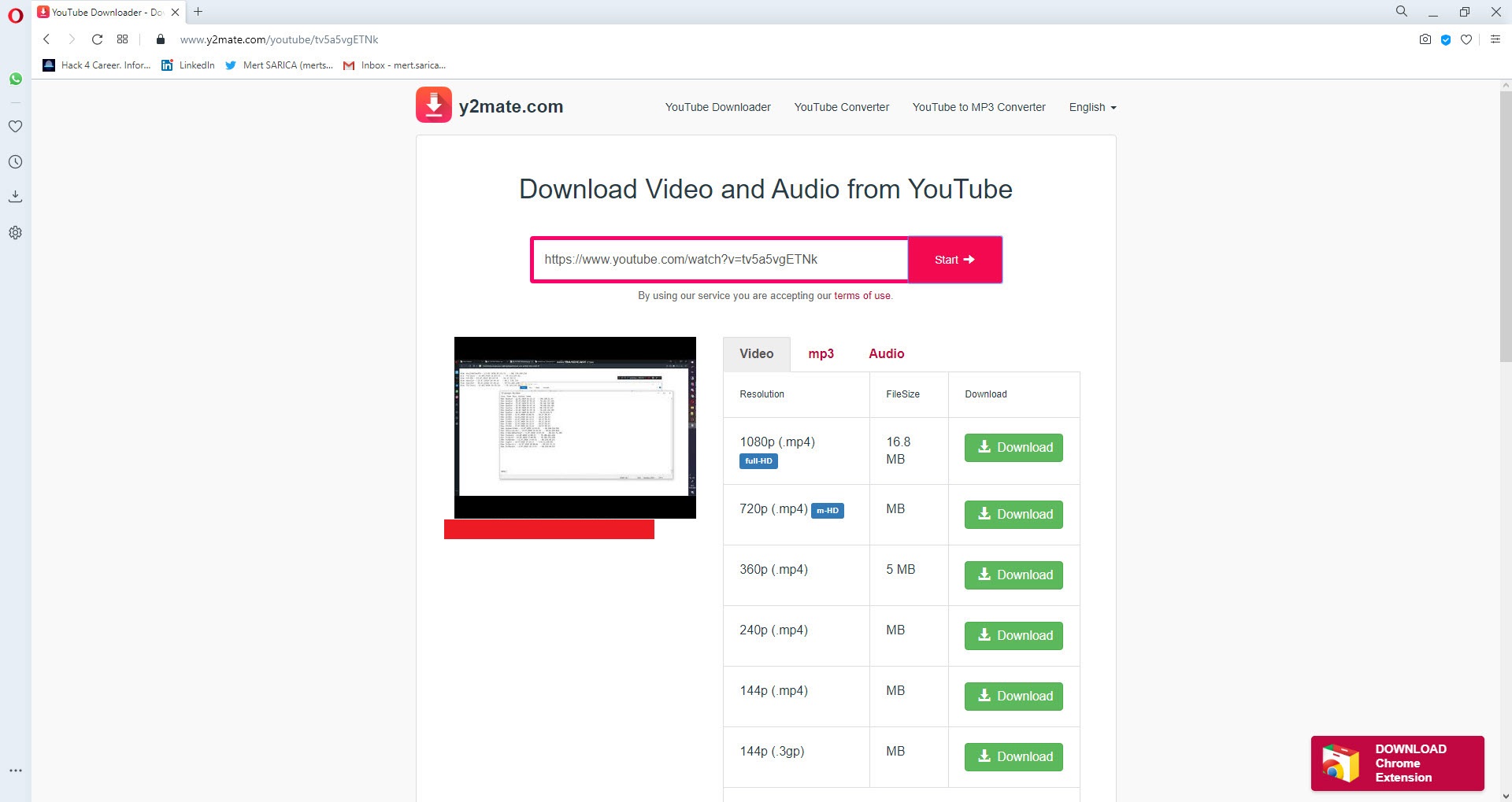Click the address bar URL

point(279,39)
